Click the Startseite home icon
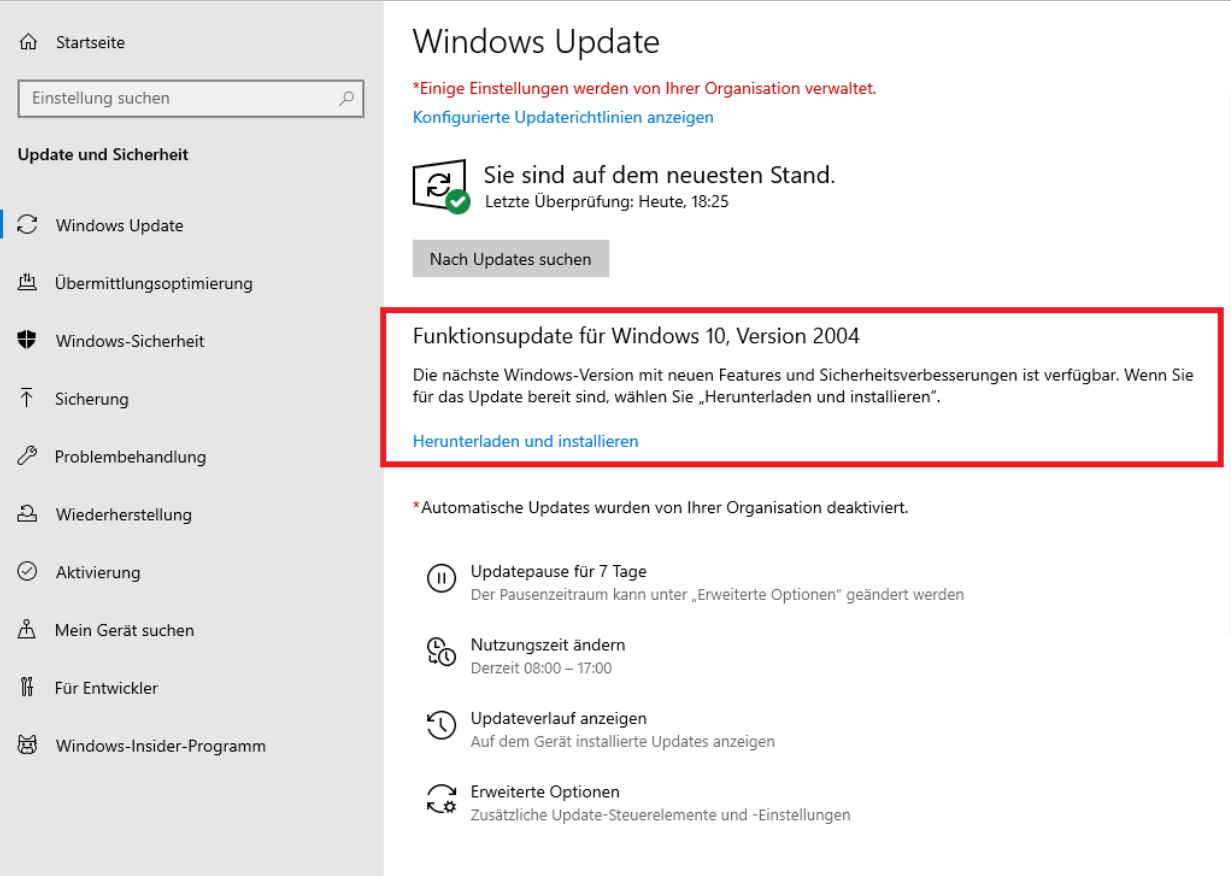This screenshot has height=876, width=1231. (28, 43)
